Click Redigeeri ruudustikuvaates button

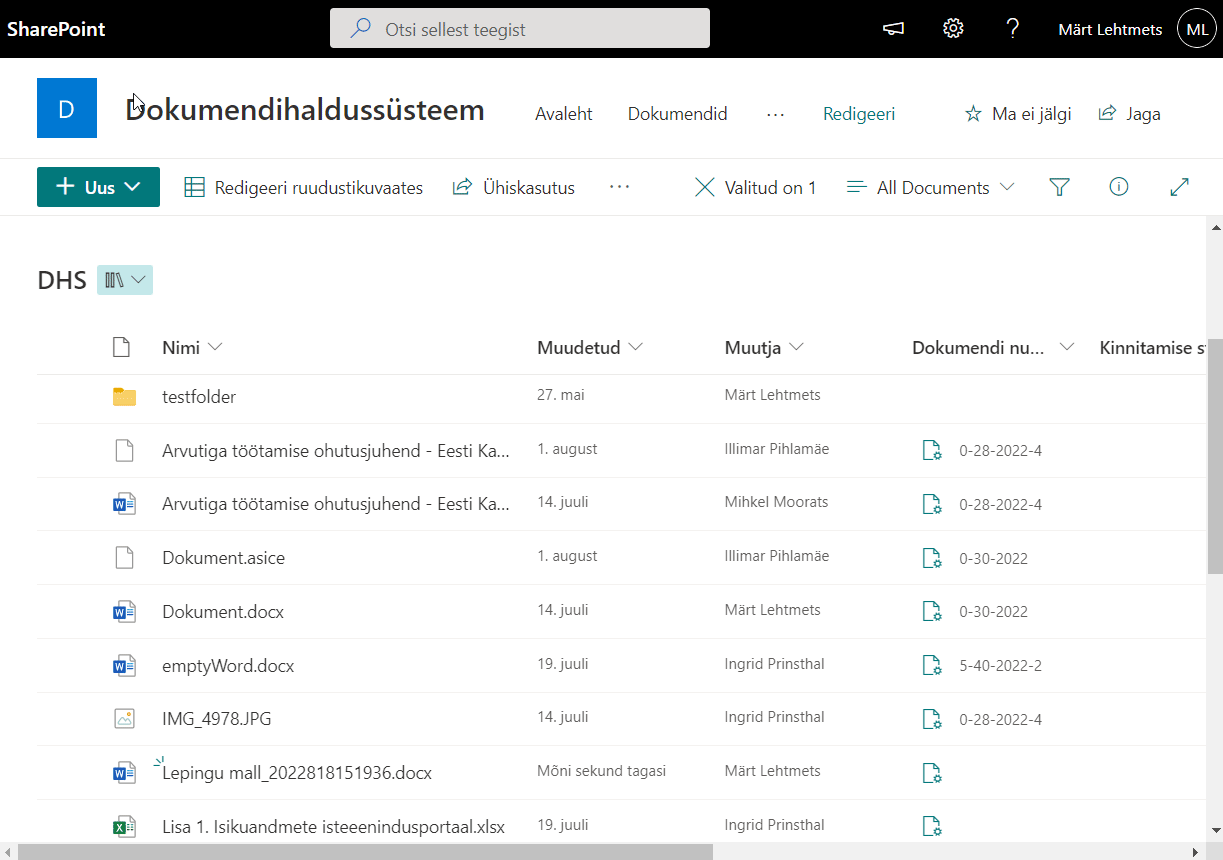[304, 187]
